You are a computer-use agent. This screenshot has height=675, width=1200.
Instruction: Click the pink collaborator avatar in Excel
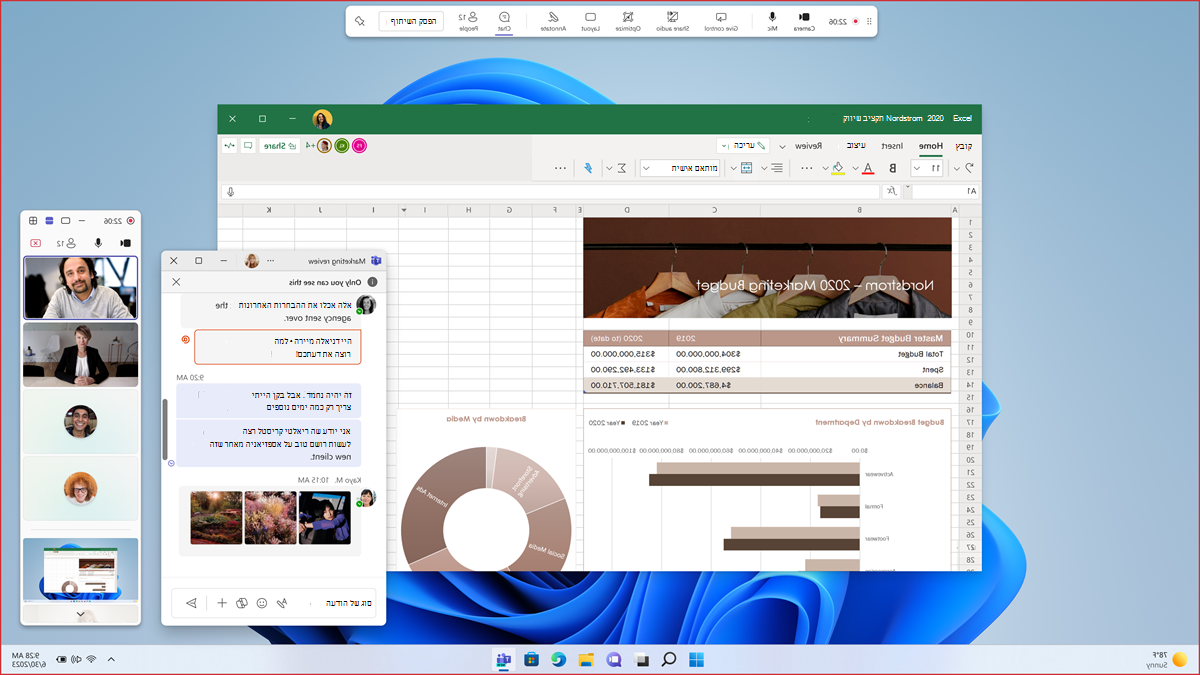(359, 146)
